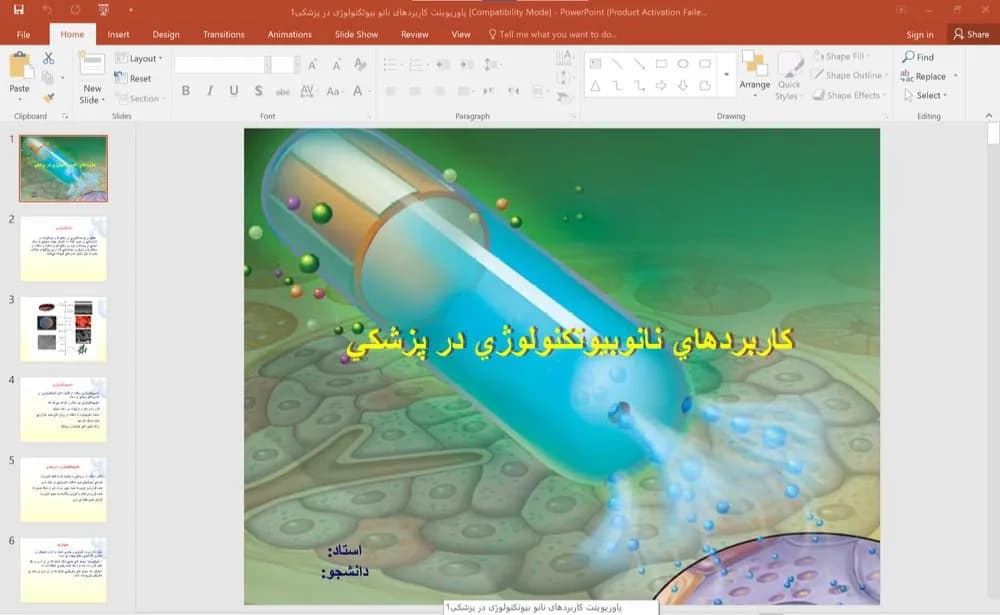Open the Section dropdown
Screen dimensions: 1000x615
[140, 98]
